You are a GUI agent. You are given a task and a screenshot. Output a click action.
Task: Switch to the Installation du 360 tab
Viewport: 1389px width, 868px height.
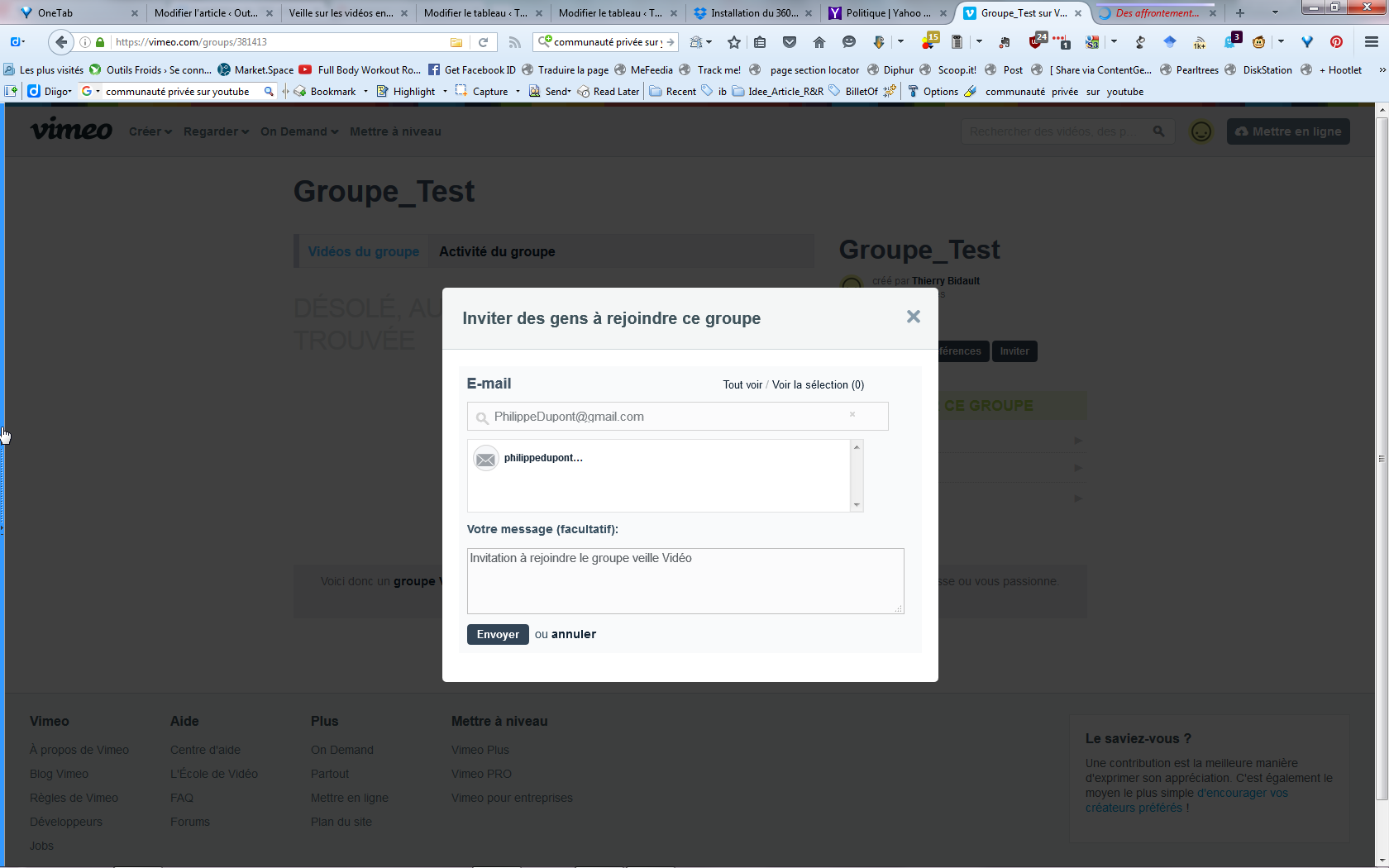tap(754, 12)
